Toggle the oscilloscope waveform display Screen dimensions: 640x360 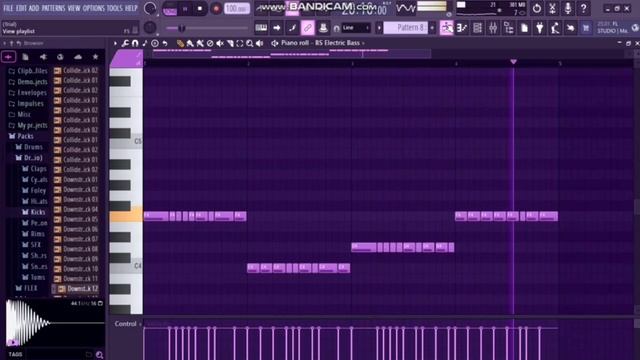[x=406, y=8]
